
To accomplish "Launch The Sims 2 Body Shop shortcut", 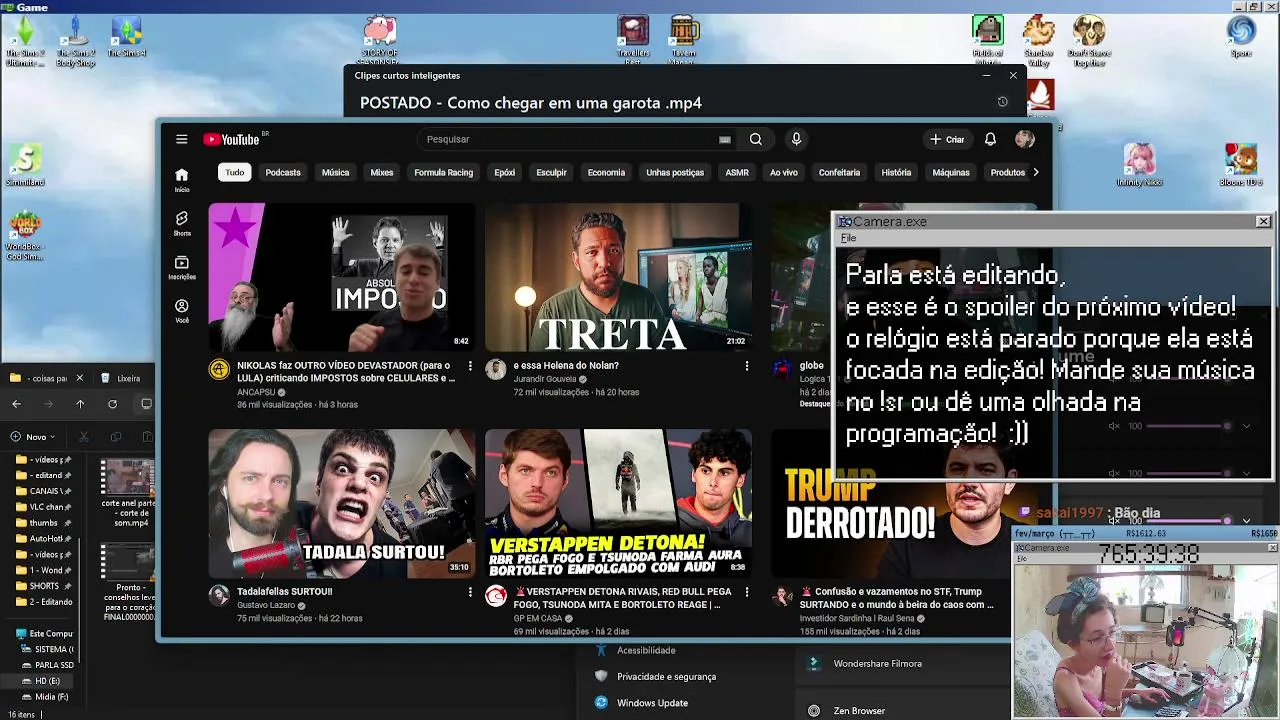I will (x=75, y=41).
